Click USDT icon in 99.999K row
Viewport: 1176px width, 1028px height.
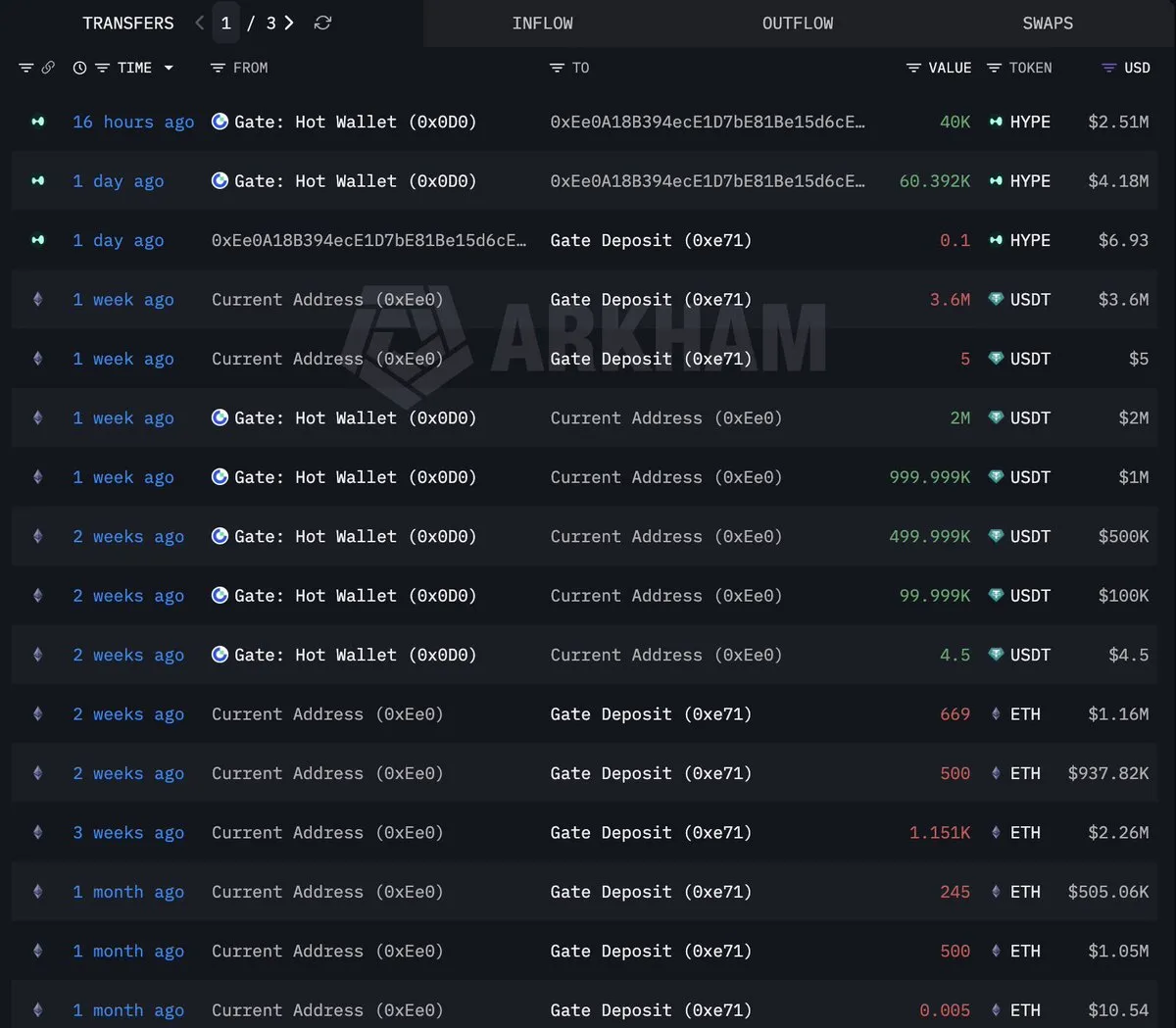tap(996, 595)
